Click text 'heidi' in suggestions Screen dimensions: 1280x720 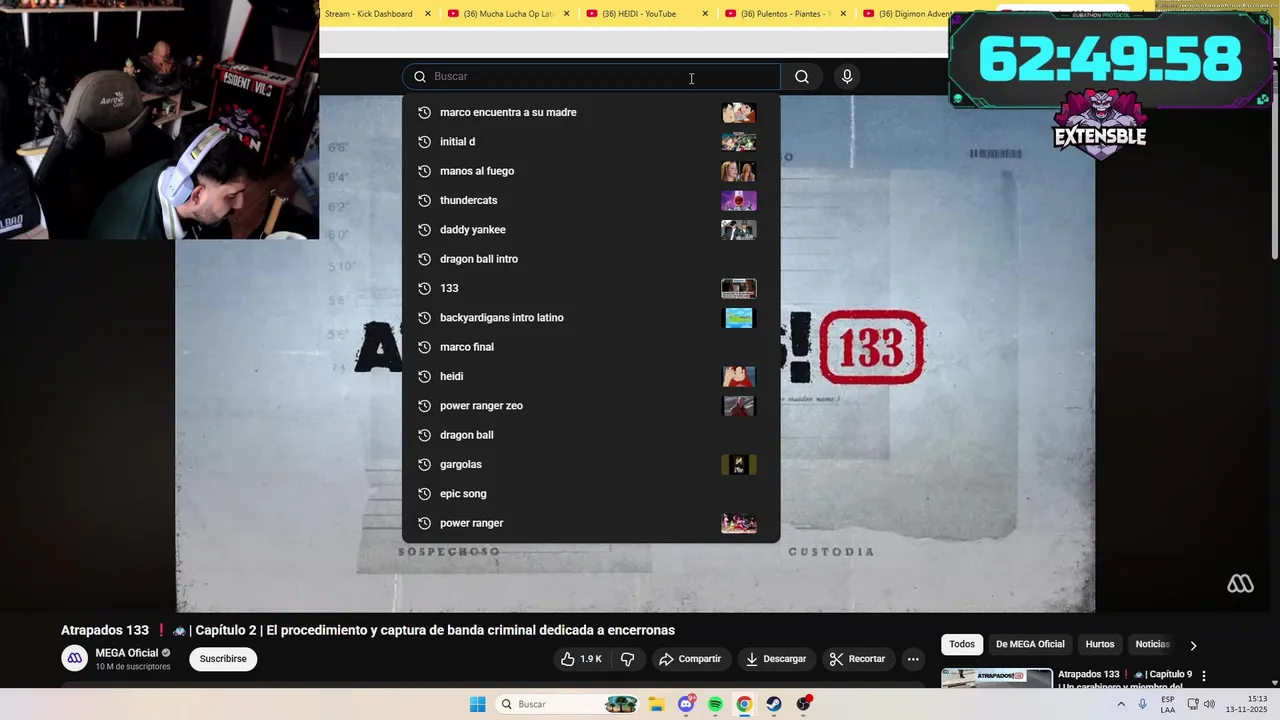(452, 376)
